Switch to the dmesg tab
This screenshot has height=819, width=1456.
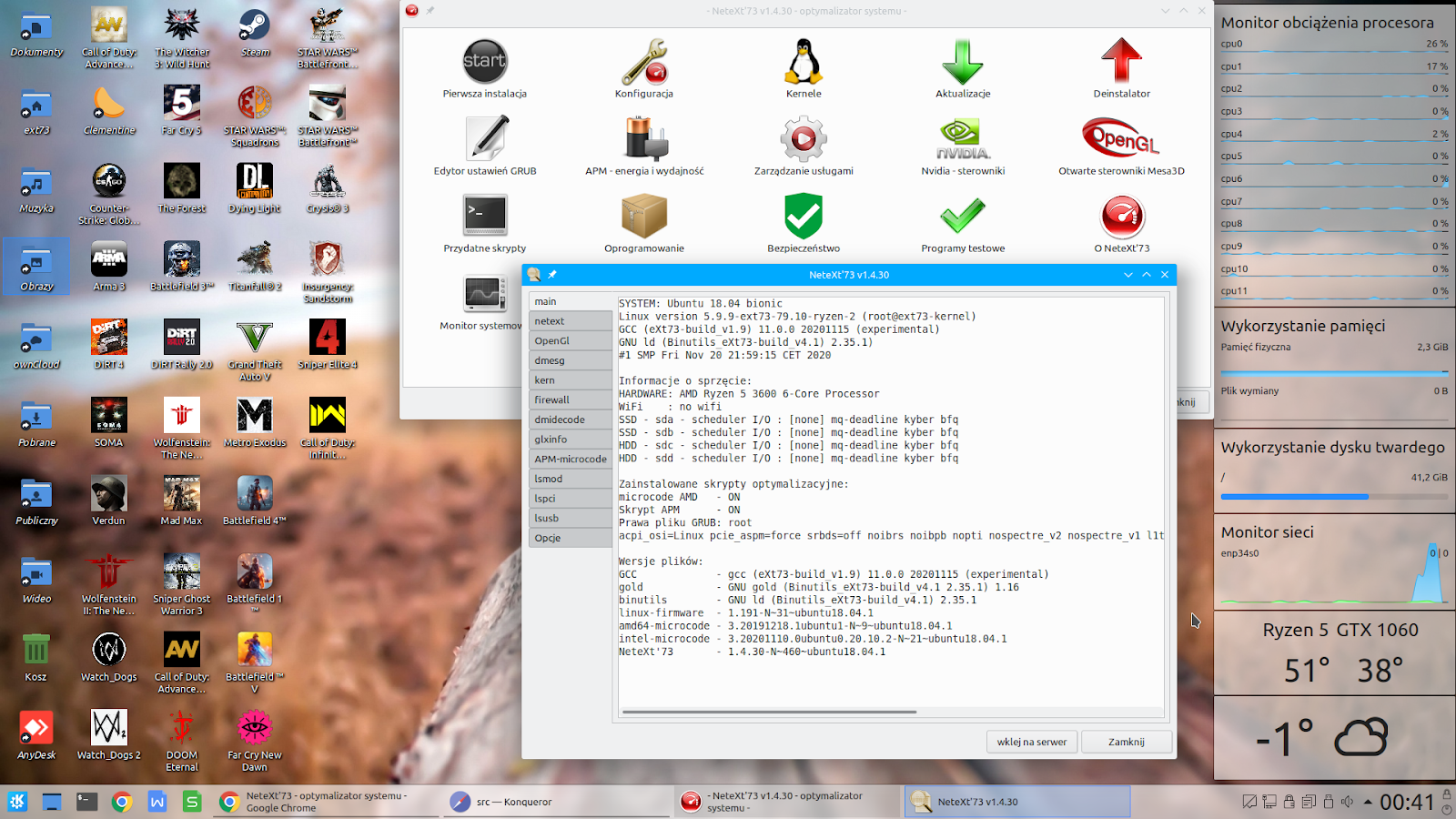pos(571,360)
